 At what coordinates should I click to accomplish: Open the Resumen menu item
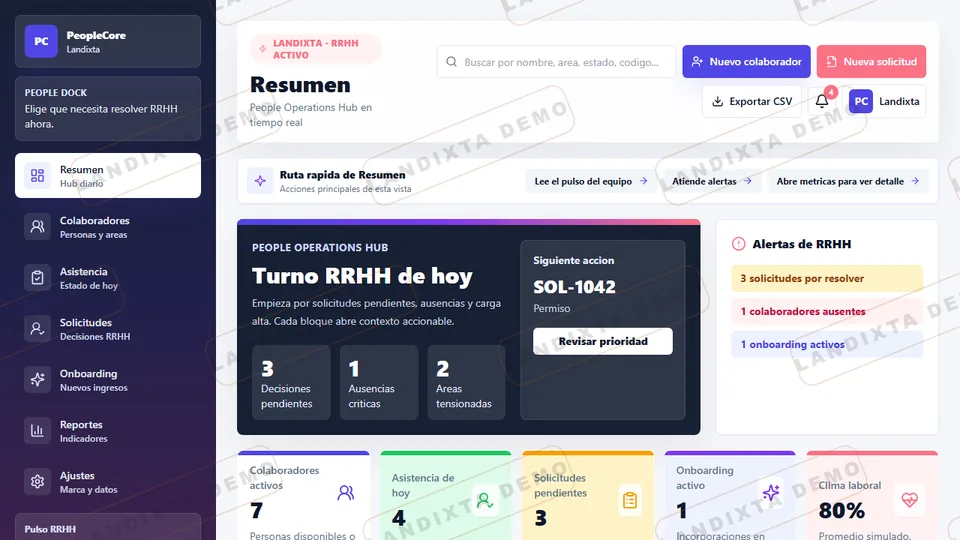click(x=108, y=176)
